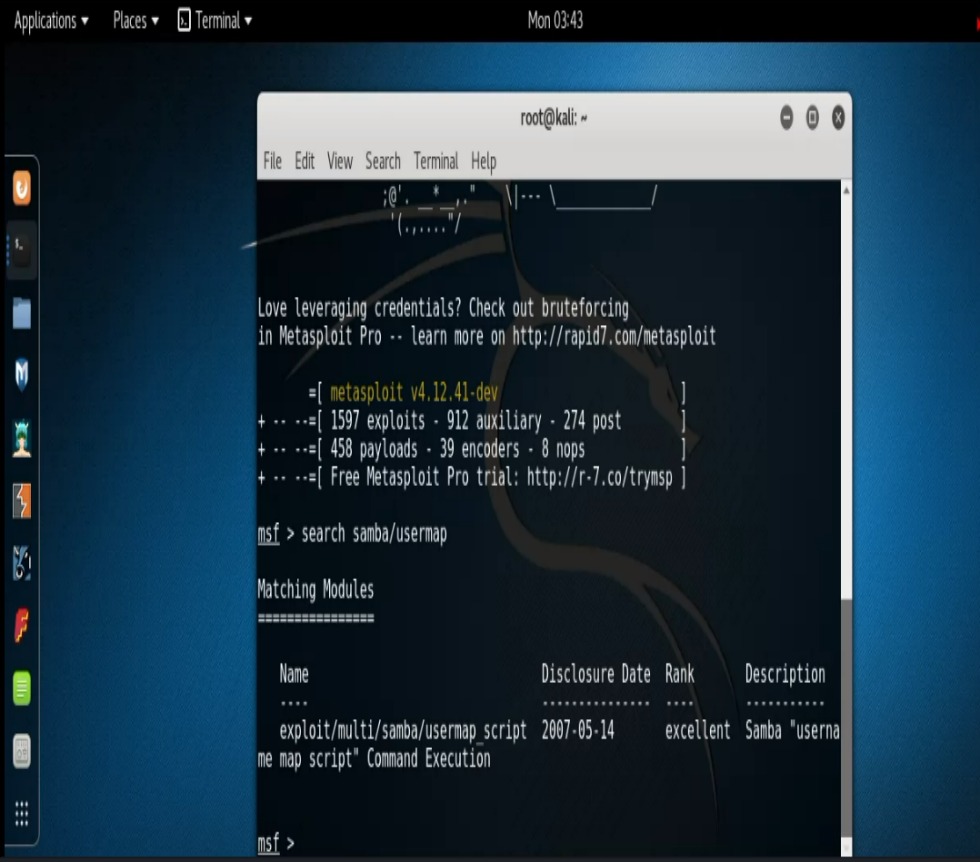Open the Edit menu
980x862 pixels.
coord(304,161)
